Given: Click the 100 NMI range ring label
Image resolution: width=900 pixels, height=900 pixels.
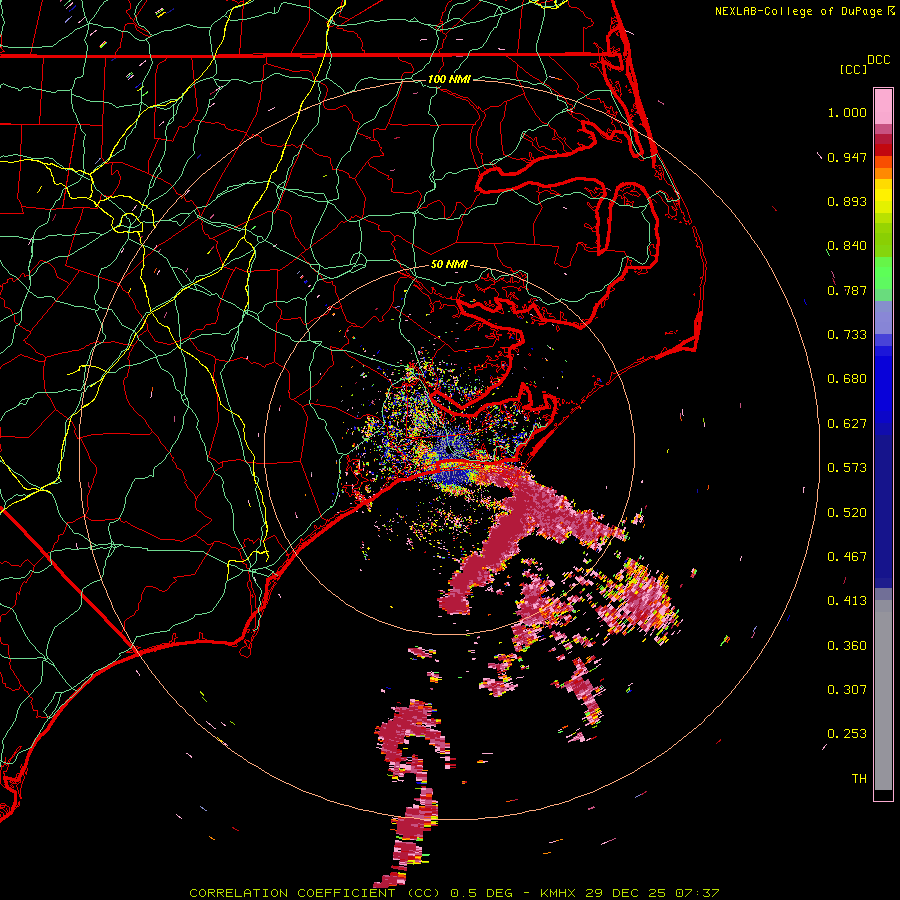Looking at the screenshot, I should coord(449,79).
